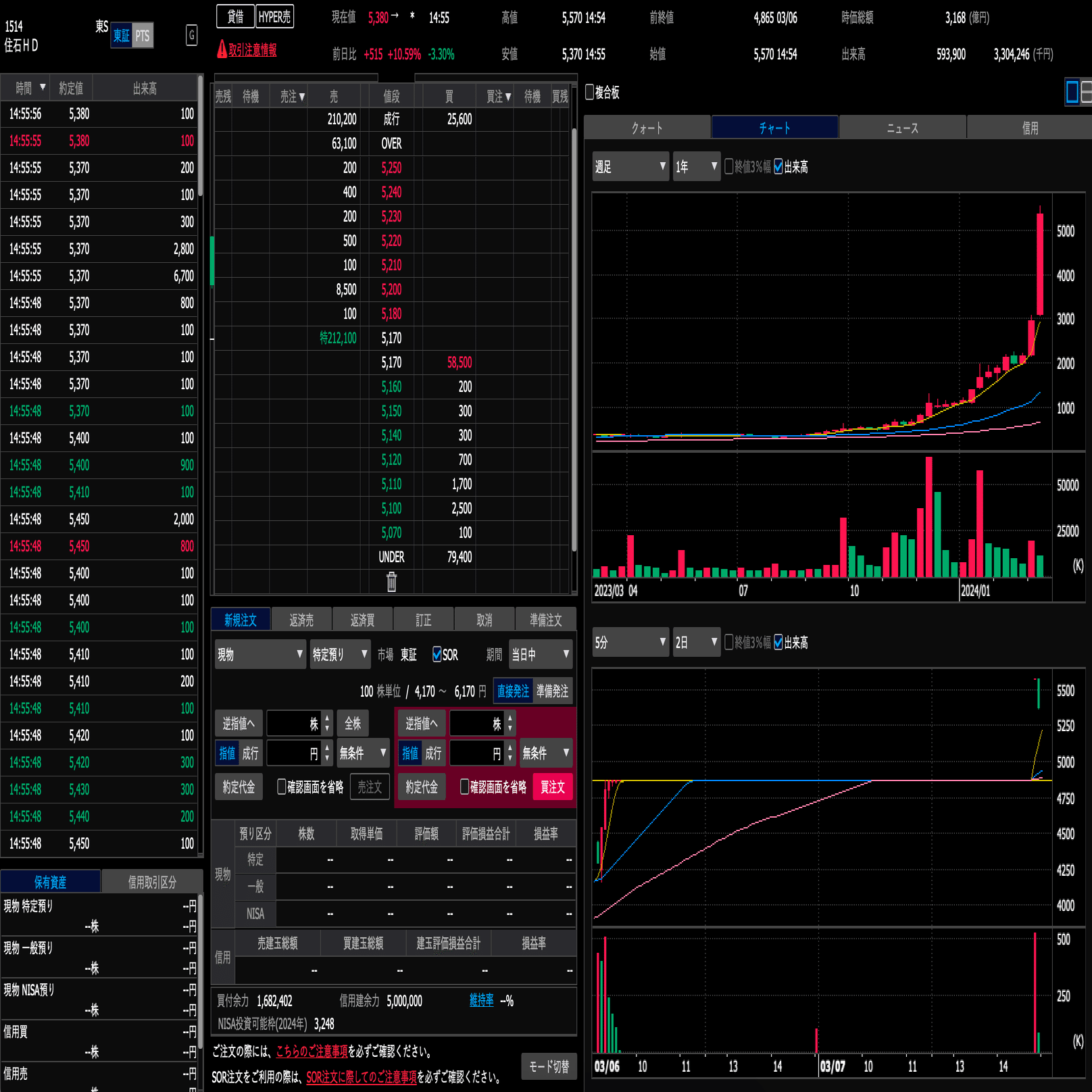
Task: Click the time-and-sales list scrollbar
Action: (x=200, y=135)
